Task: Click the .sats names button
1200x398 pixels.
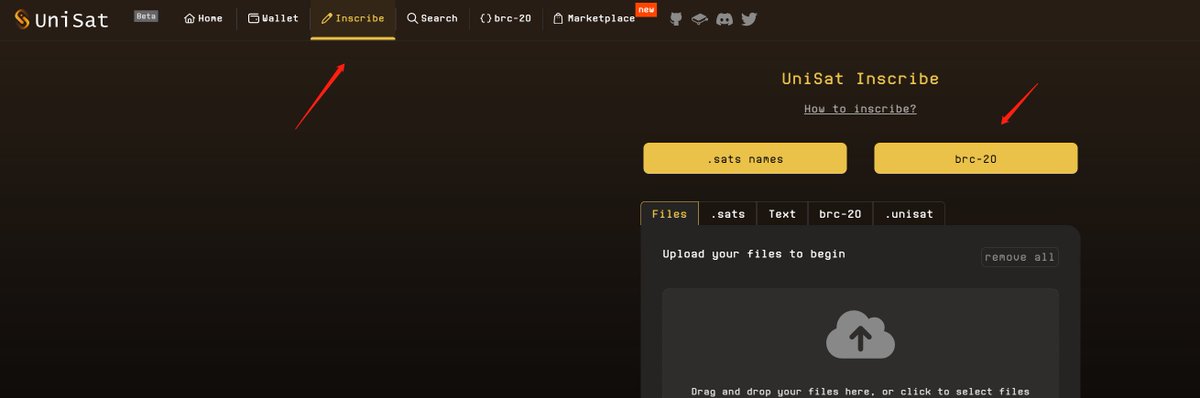Action: (745, 158)
